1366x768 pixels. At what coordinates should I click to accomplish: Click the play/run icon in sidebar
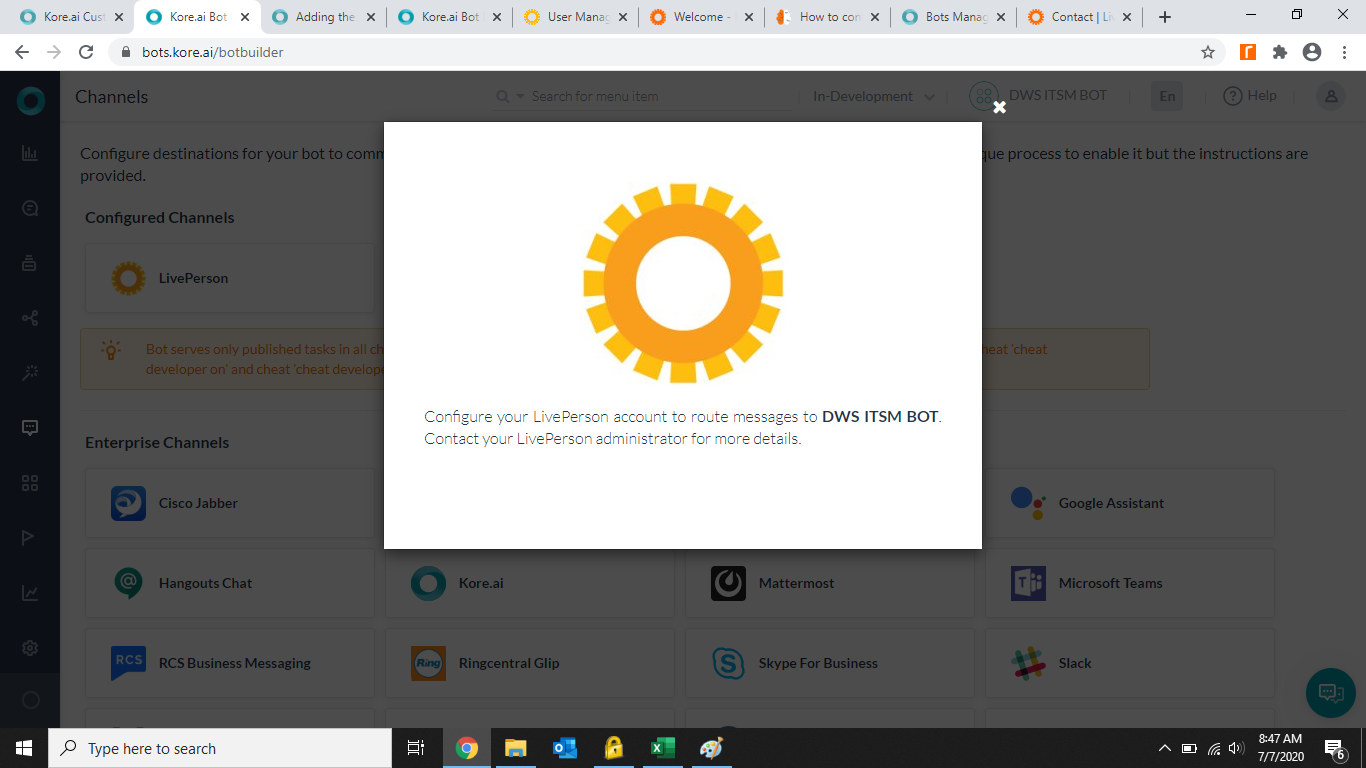pyautogui.click(x=29, y=538)
